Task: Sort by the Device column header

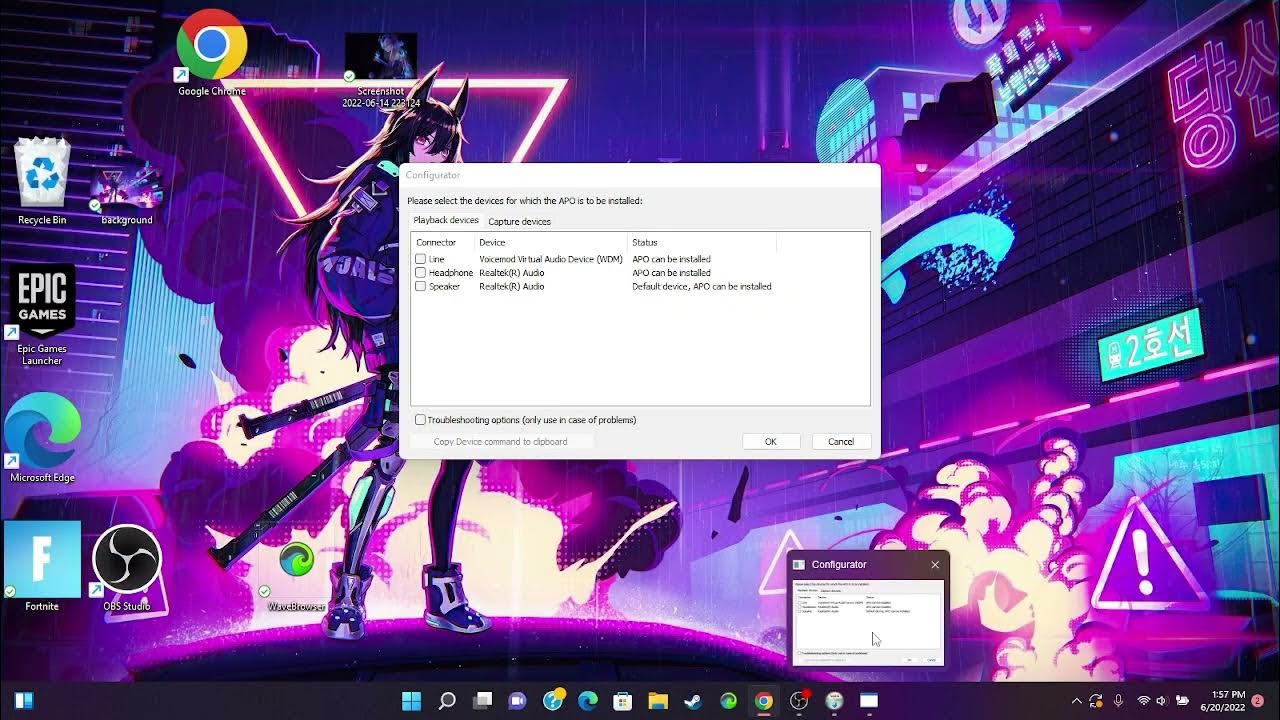Action: click(x=551, y=242)
